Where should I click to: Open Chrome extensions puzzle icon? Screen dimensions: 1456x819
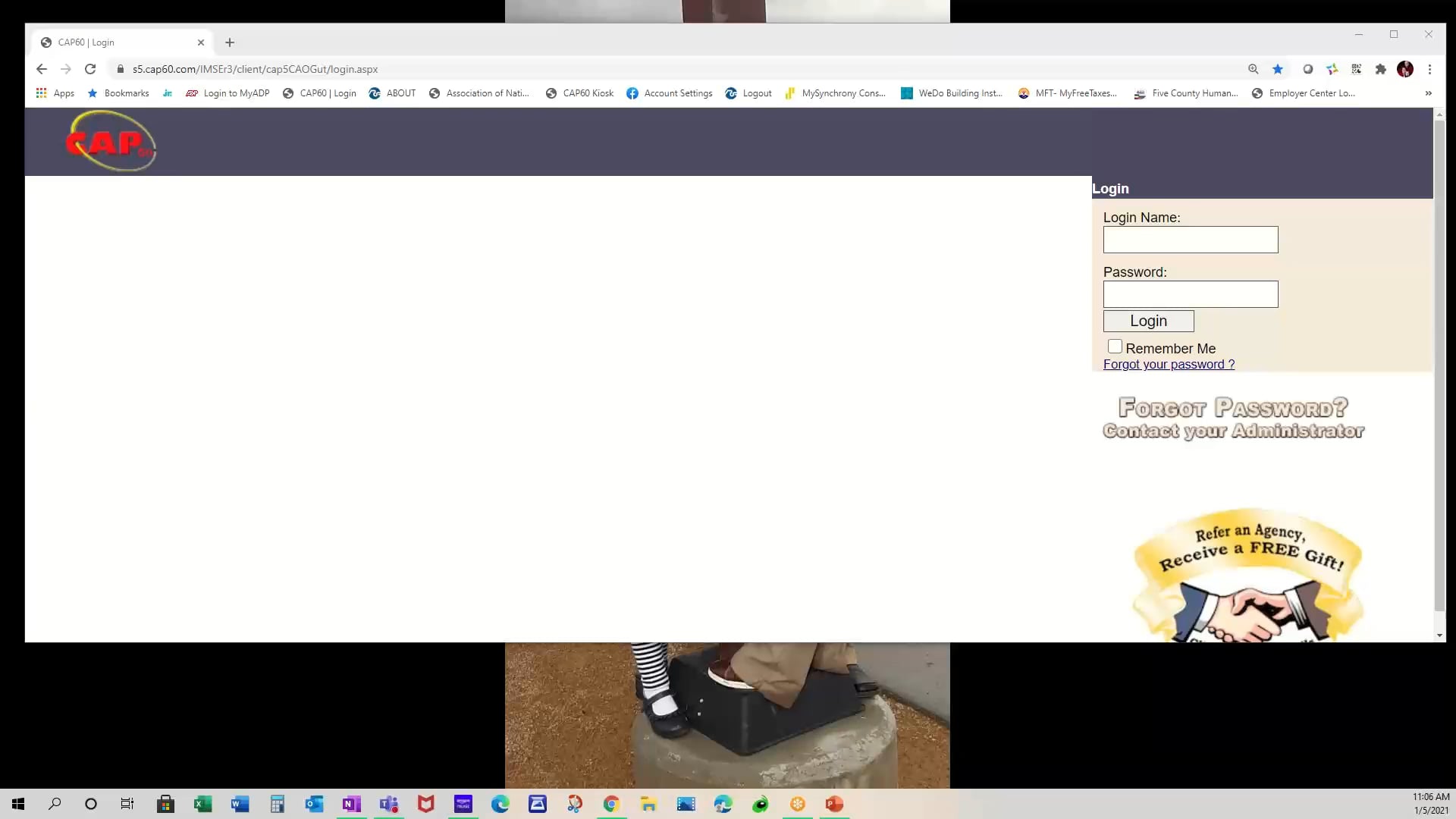(x=1381, y=69)
